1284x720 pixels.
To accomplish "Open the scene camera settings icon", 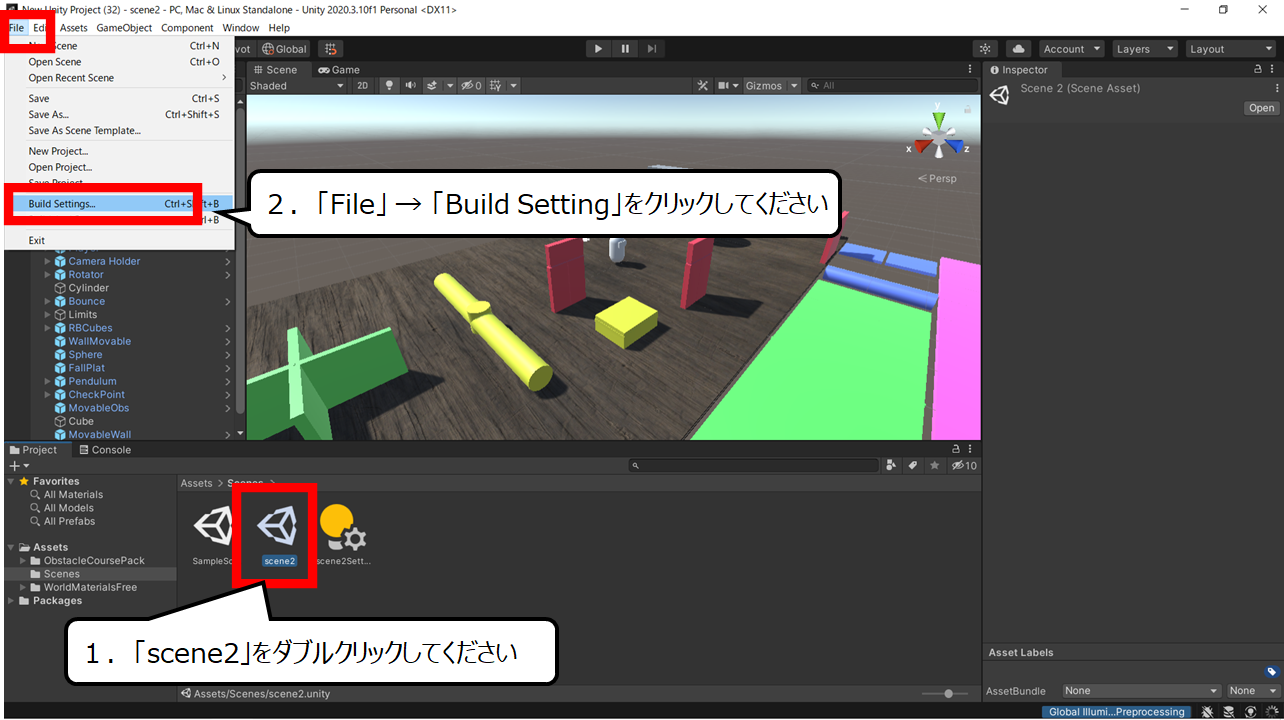I will coord(723,86).
